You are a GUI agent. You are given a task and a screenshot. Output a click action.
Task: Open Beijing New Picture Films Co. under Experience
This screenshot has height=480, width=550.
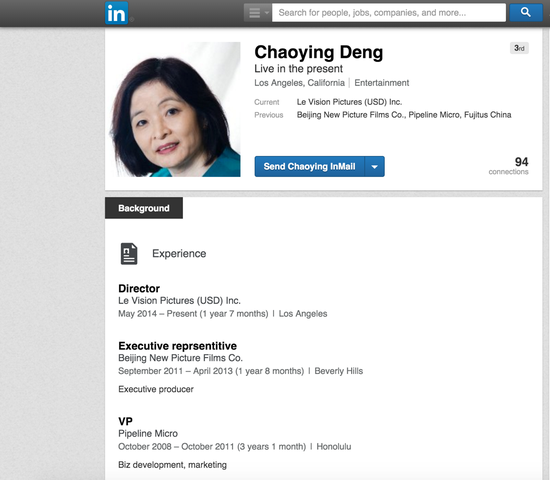coord(180,358)
